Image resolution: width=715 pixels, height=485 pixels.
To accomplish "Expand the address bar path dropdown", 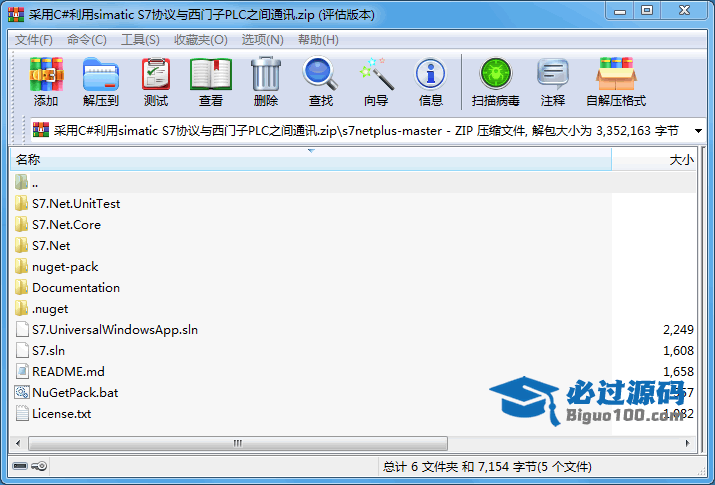I will (698, 131).
